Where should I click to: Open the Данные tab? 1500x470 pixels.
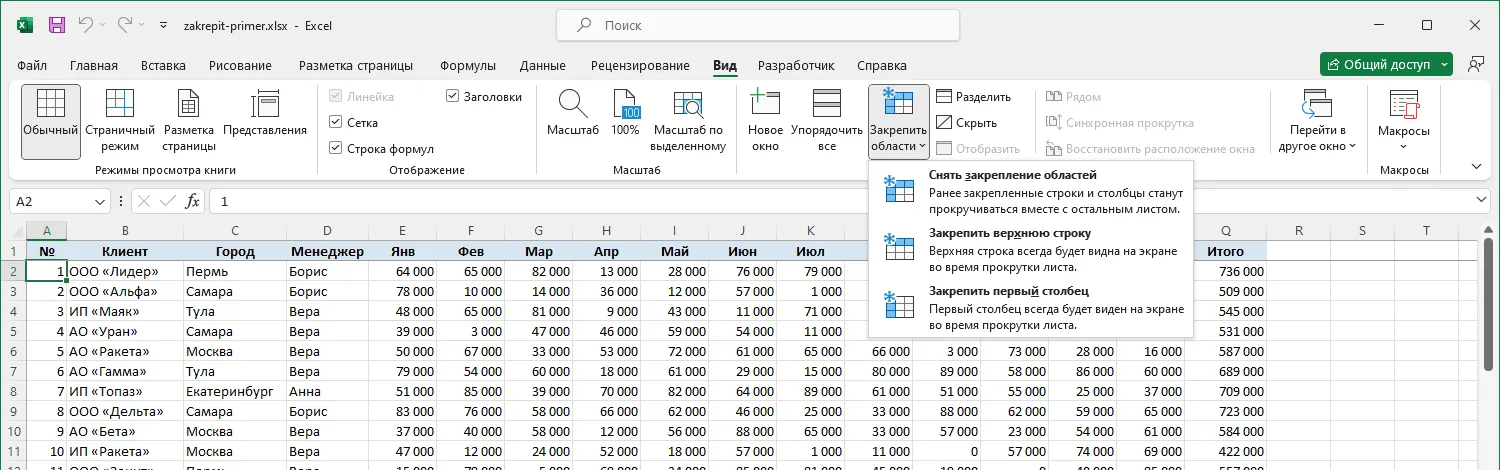pos(543,66)
